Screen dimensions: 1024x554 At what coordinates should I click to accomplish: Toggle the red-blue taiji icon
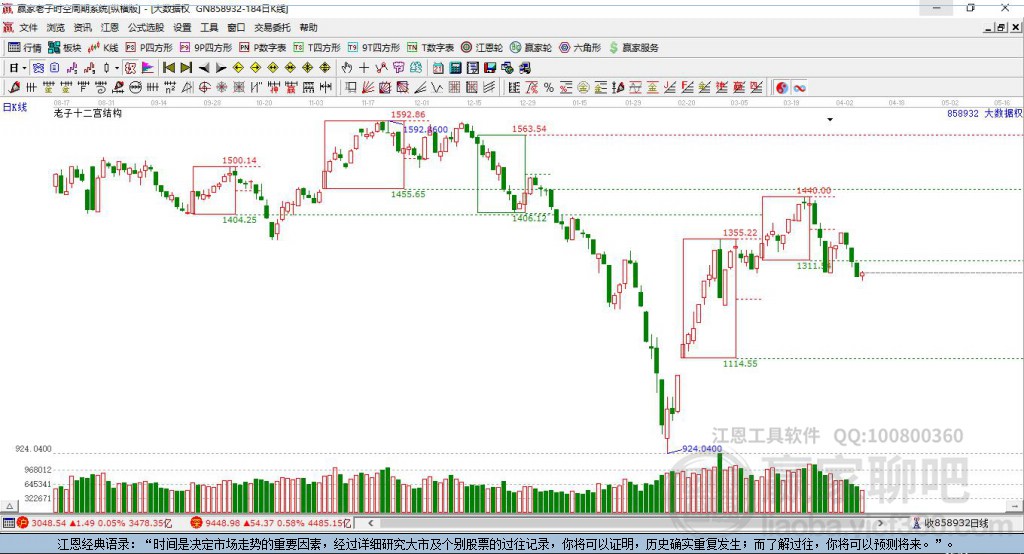pyautogui.click(x=782, y=87)
